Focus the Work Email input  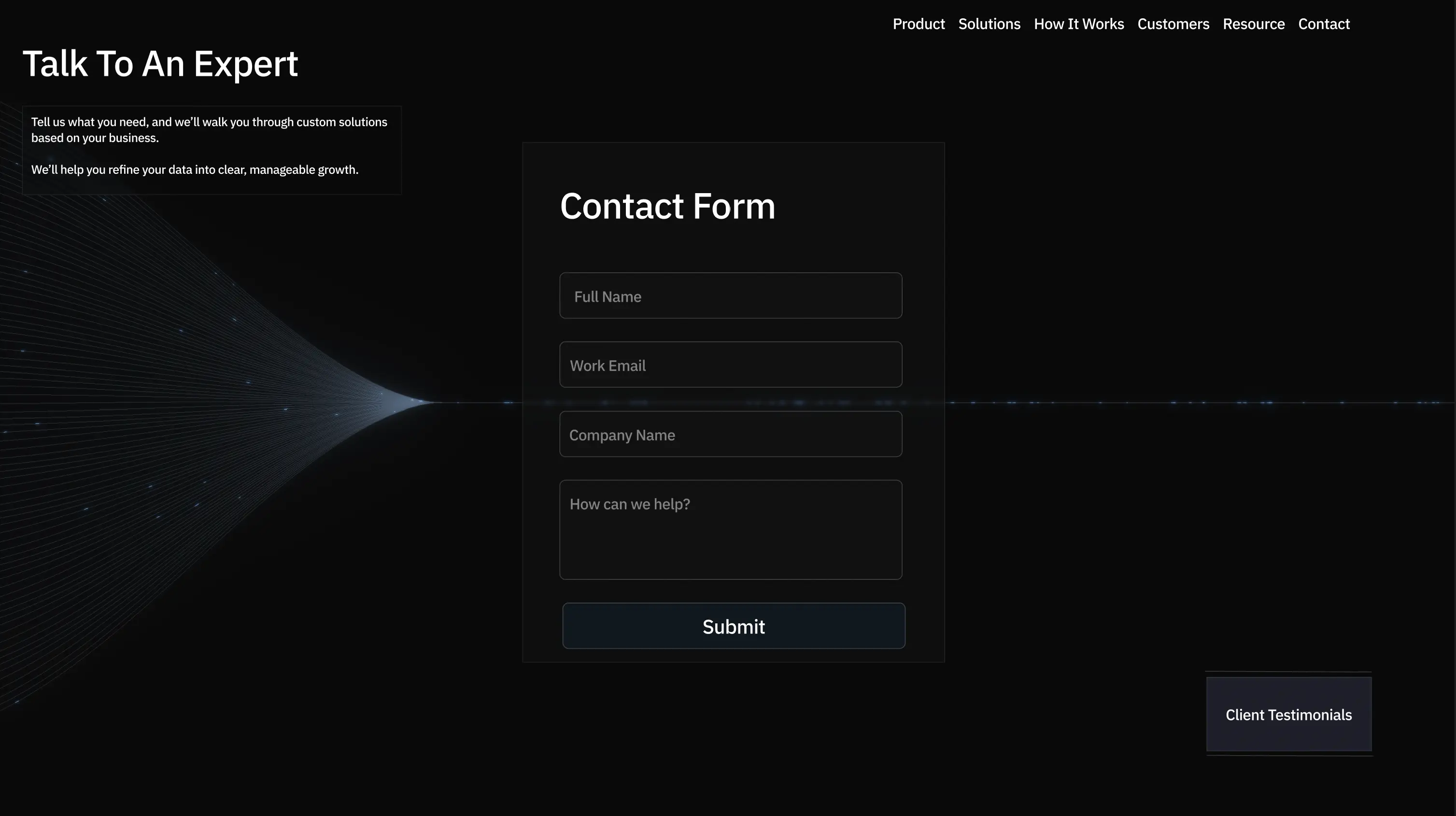(x=730, y=365)
